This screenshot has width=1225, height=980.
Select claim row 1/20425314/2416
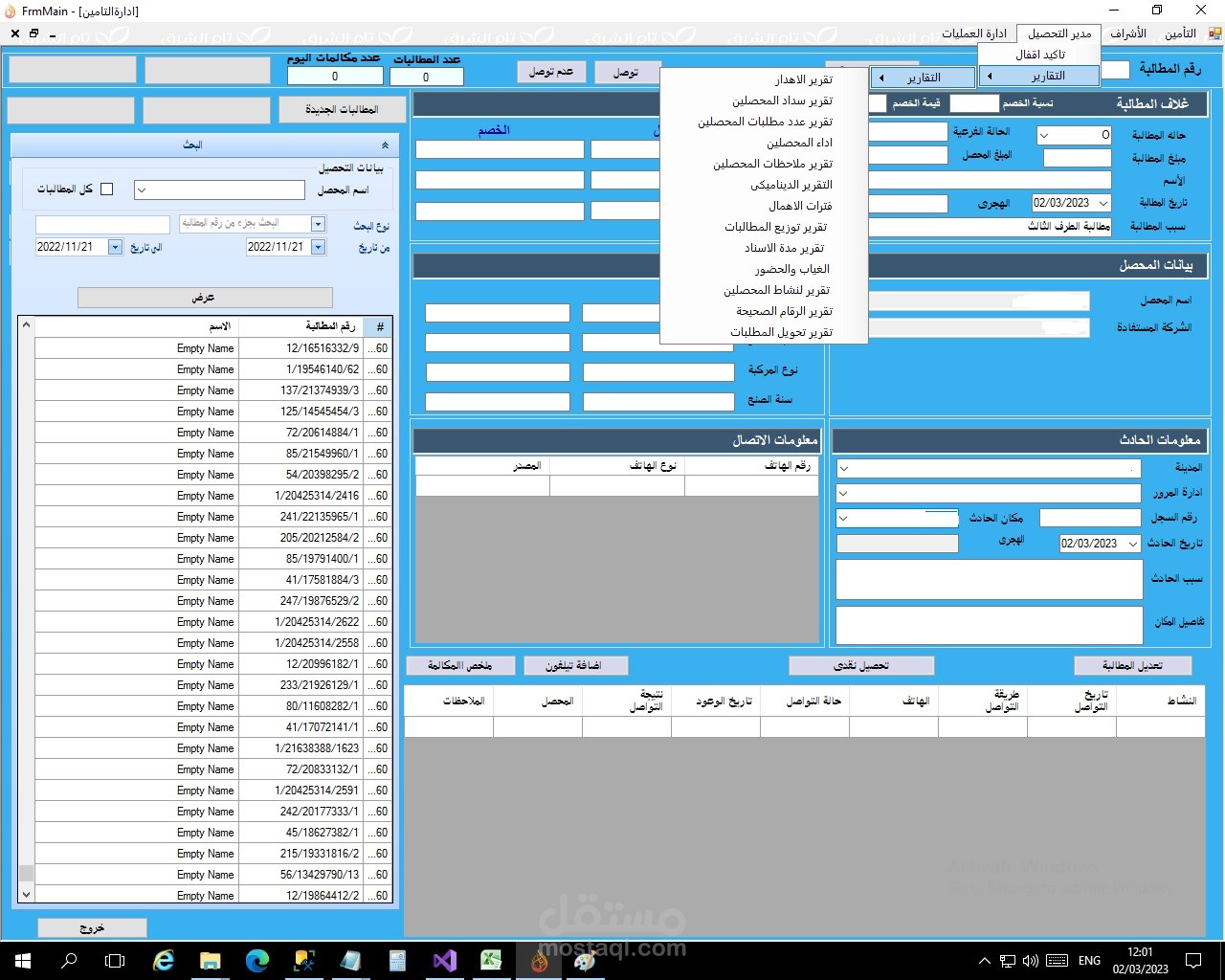click(x=213, y=496)
